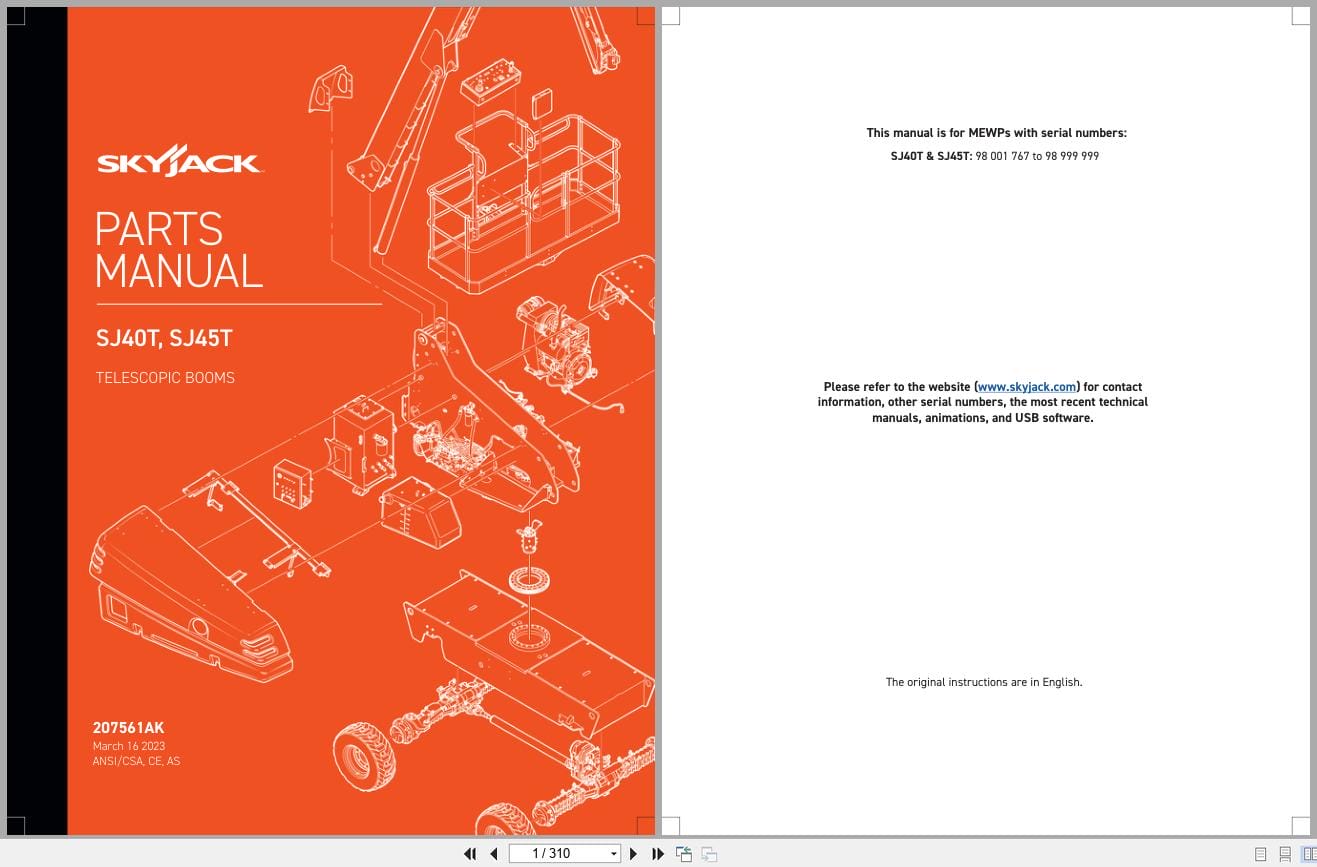Click the PARTS MANUAL title on the cover
Viewport: 1317px width, 867px height.
click(x=179, y=250)
